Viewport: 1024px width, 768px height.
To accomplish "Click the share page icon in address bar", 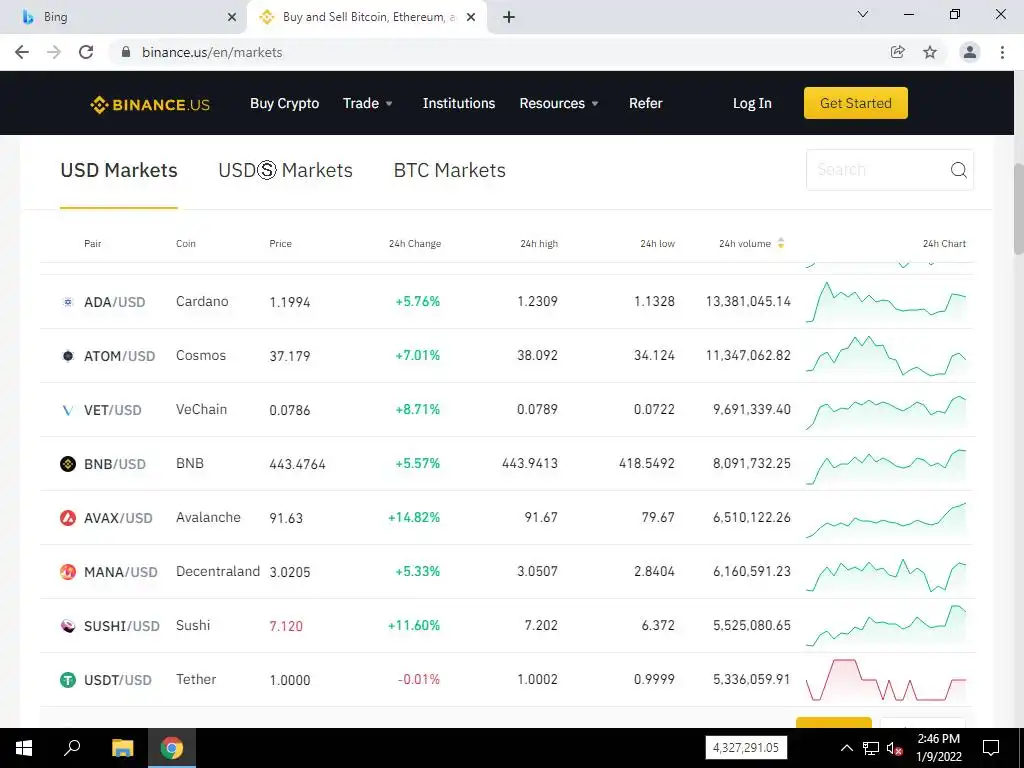I will click(x=898, y=52).
